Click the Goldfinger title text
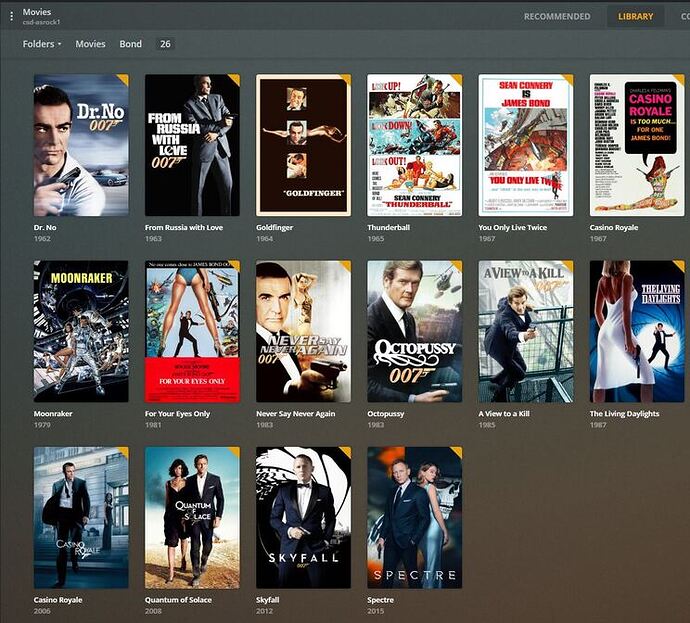 pos(275,227)
